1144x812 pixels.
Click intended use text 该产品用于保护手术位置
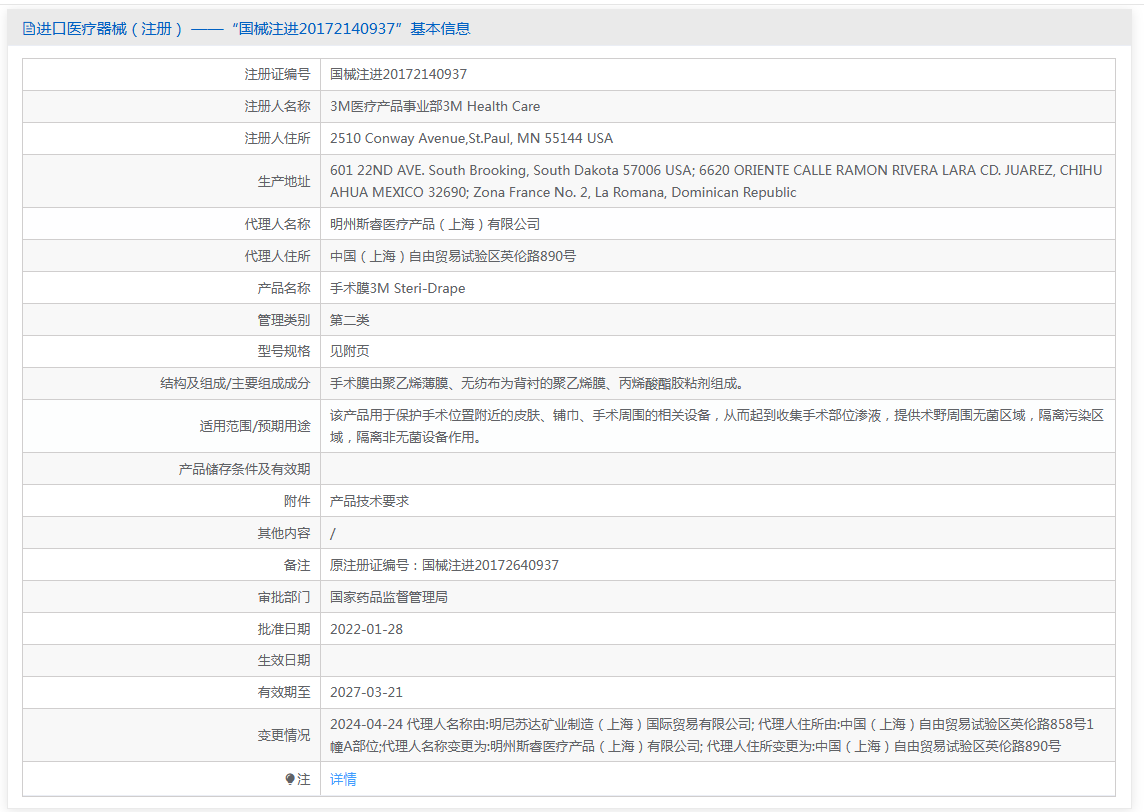click(x=716, y=426)
